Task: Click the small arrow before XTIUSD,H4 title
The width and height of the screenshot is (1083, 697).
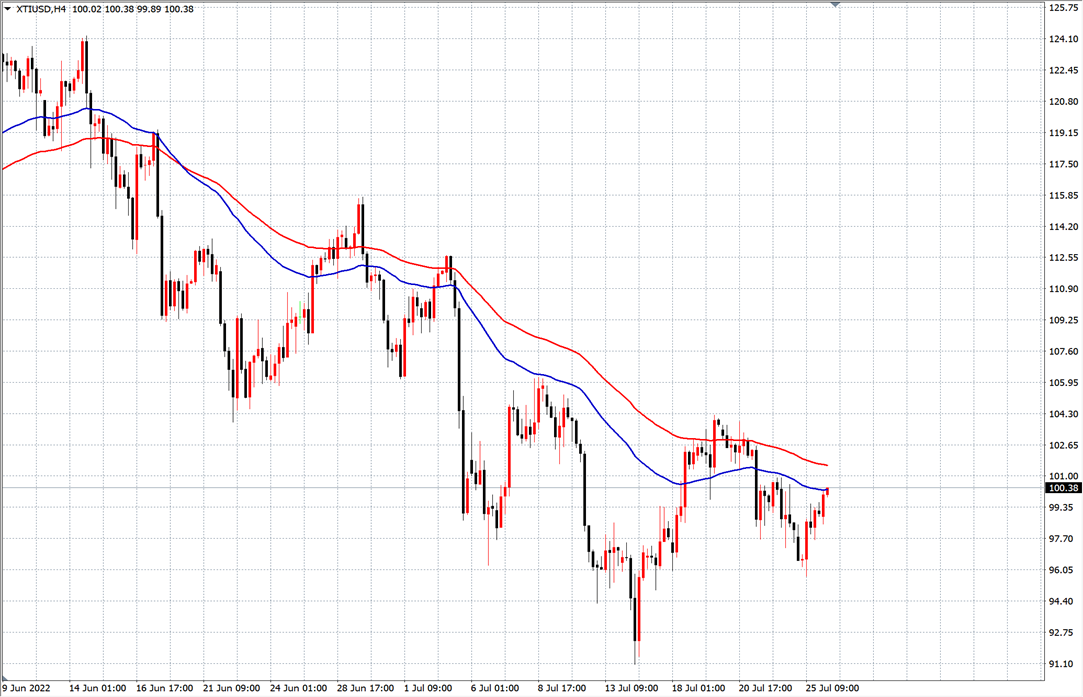Action: tap(8, 9)
